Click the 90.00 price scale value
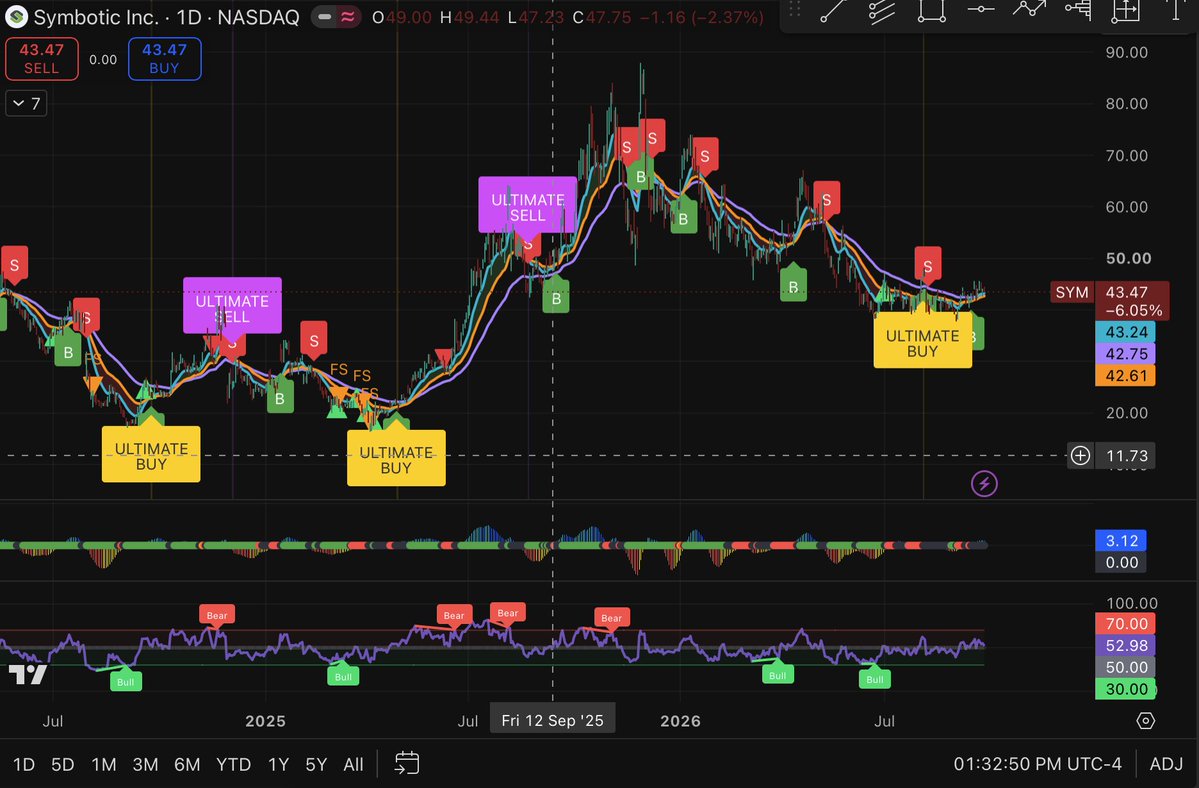Viewport: 1199px width, 788px height. [1126, 53]
